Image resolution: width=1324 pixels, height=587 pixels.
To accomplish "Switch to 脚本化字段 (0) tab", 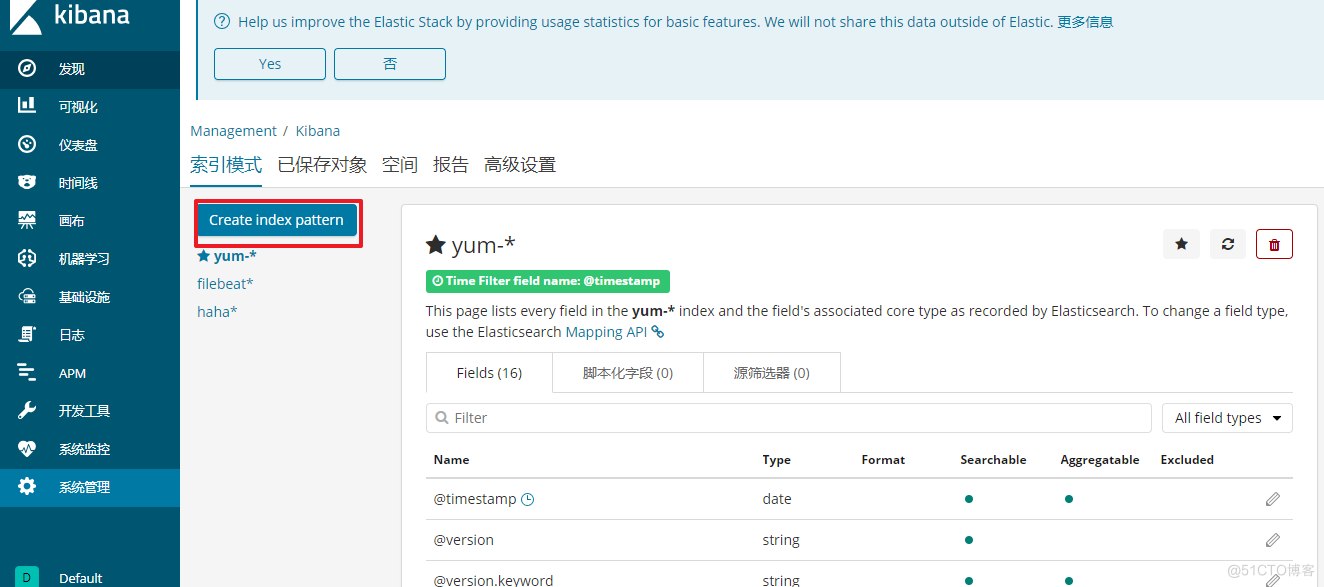I will 628,372.
